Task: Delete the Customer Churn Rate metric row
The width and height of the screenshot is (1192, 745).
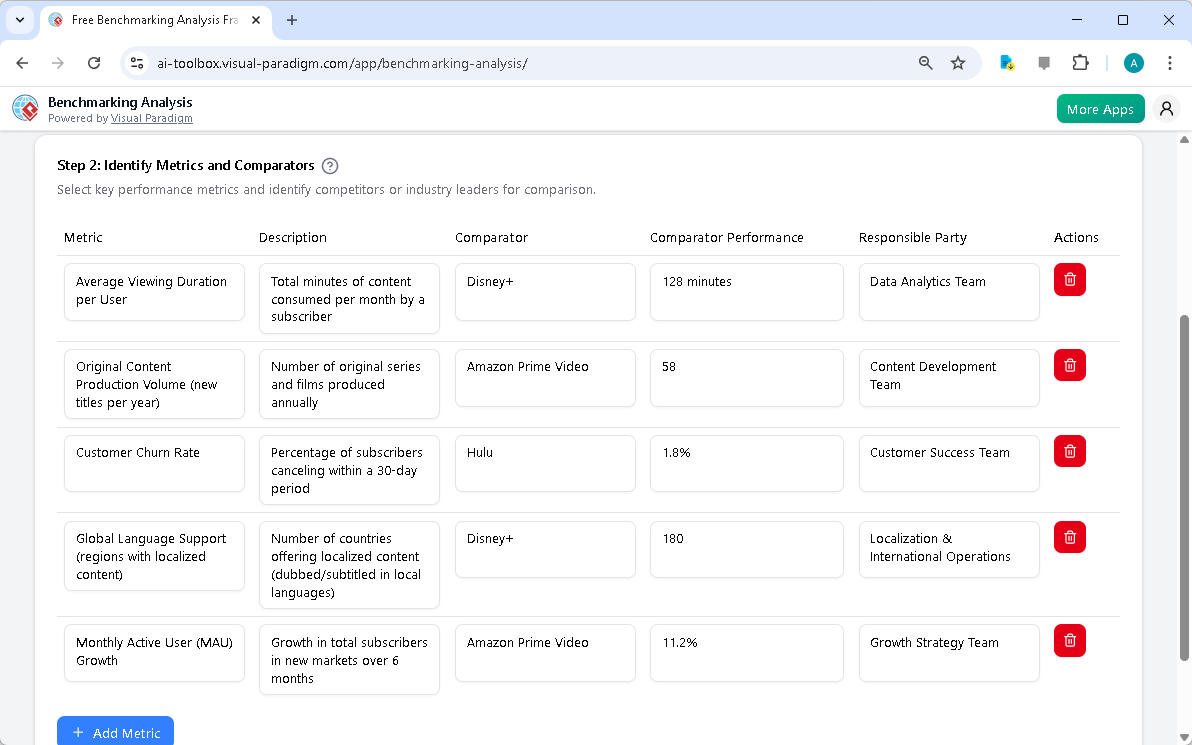Action: click(1069, 451)
